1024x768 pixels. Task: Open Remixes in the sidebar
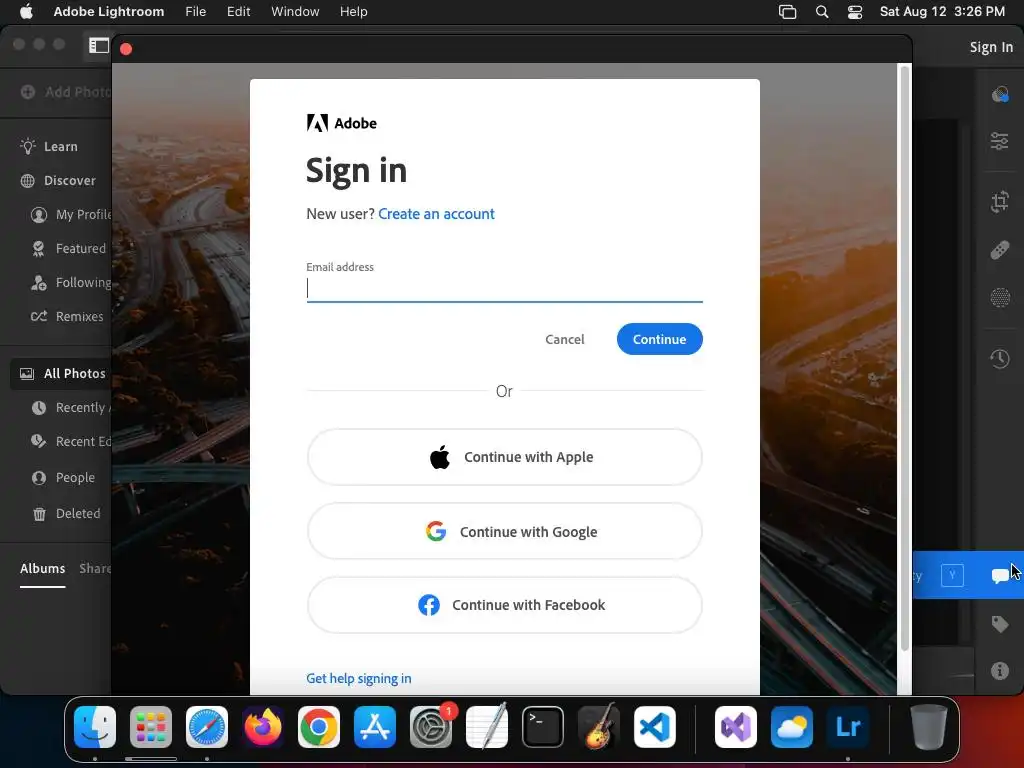67,316
